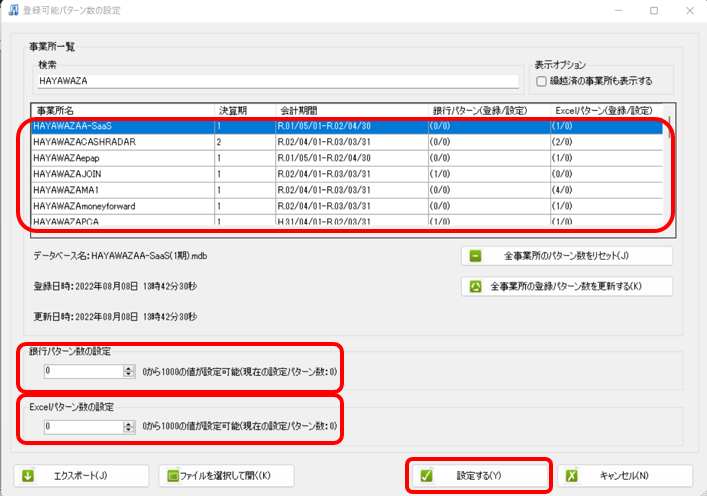Click the エクスポート(J) button

click(x=81, y=476)
